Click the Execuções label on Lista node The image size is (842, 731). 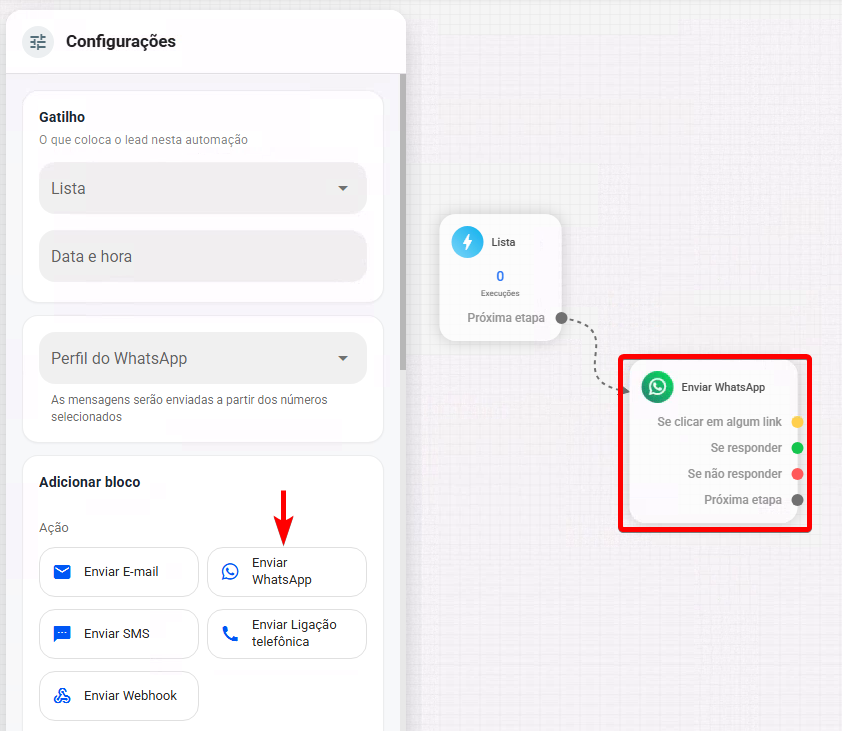(500, 293)
